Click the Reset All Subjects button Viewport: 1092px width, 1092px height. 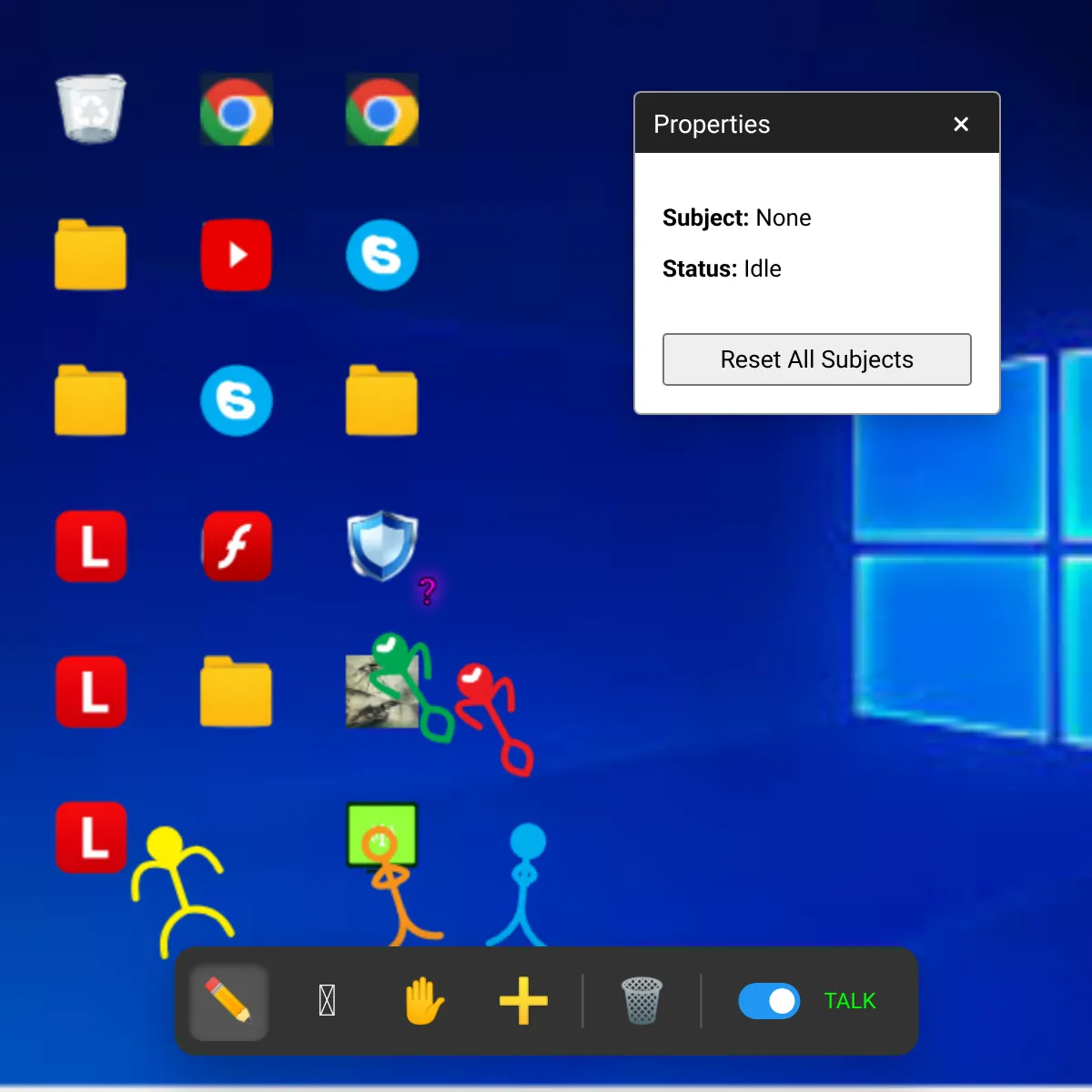[817, 359]
